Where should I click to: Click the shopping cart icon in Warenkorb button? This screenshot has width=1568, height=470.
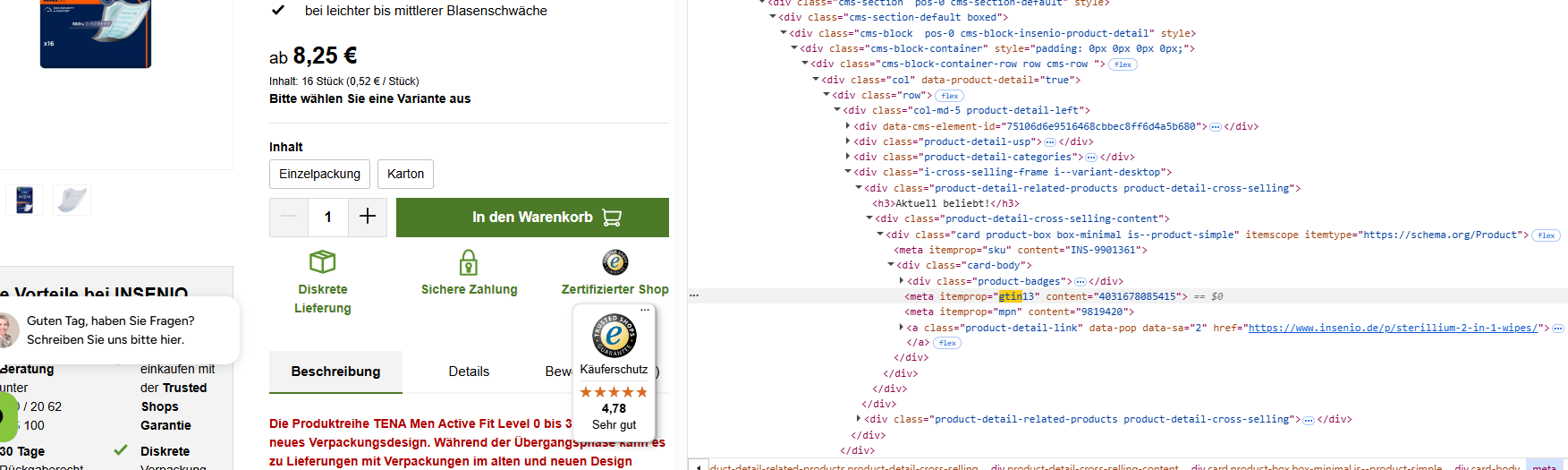612,218
